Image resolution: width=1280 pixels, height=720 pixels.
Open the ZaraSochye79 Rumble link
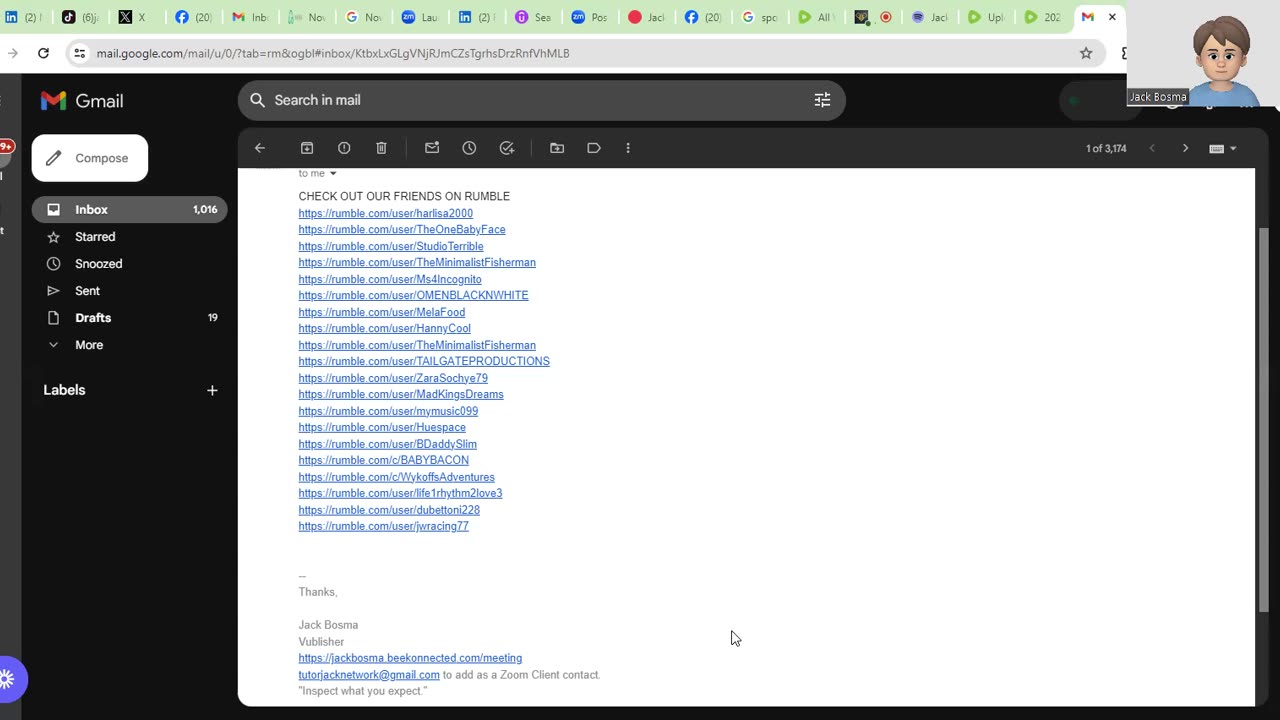[393, 378]
